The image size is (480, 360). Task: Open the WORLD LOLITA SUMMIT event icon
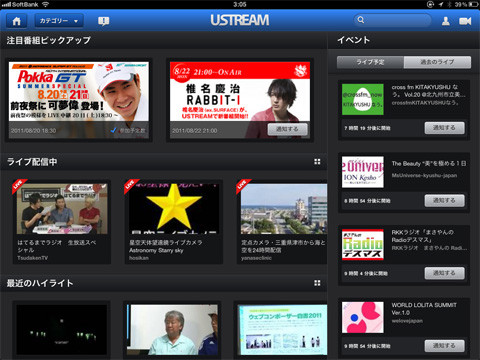(x=363, y=317)
